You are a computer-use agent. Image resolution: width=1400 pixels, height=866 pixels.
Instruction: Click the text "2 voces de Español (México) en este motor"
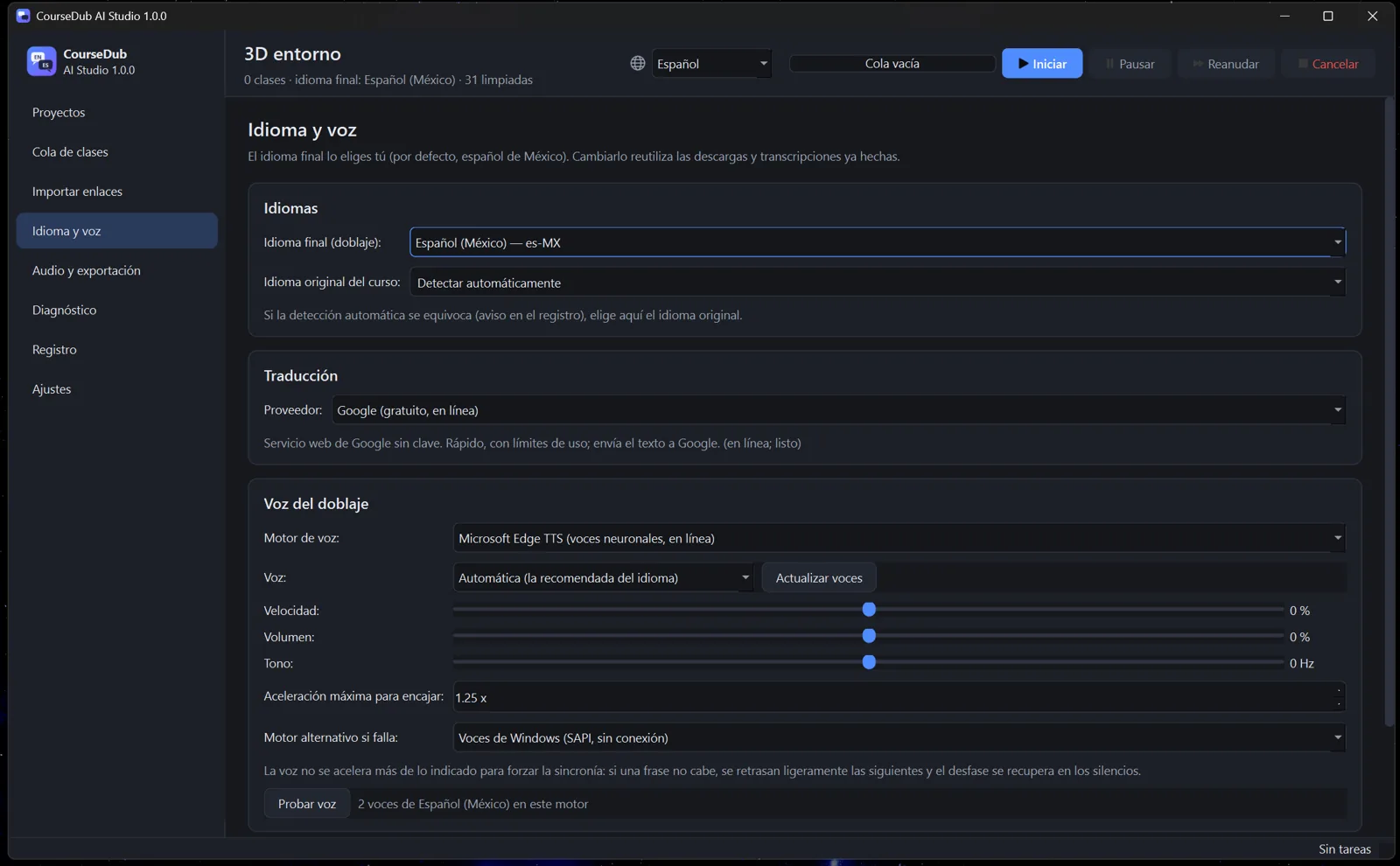tap(472, 804)
